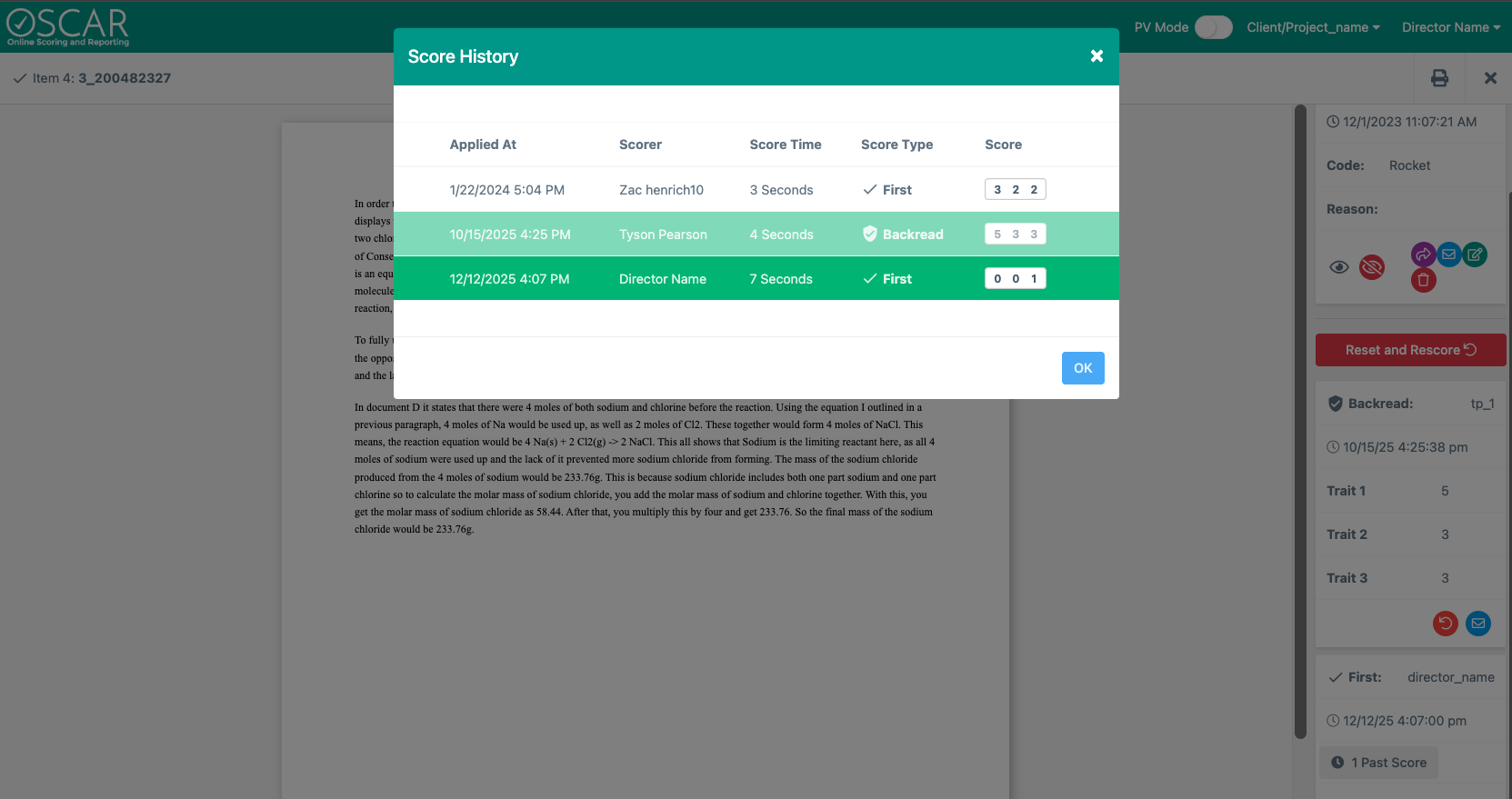Click the purple share arrow icon

[1423, 255]
